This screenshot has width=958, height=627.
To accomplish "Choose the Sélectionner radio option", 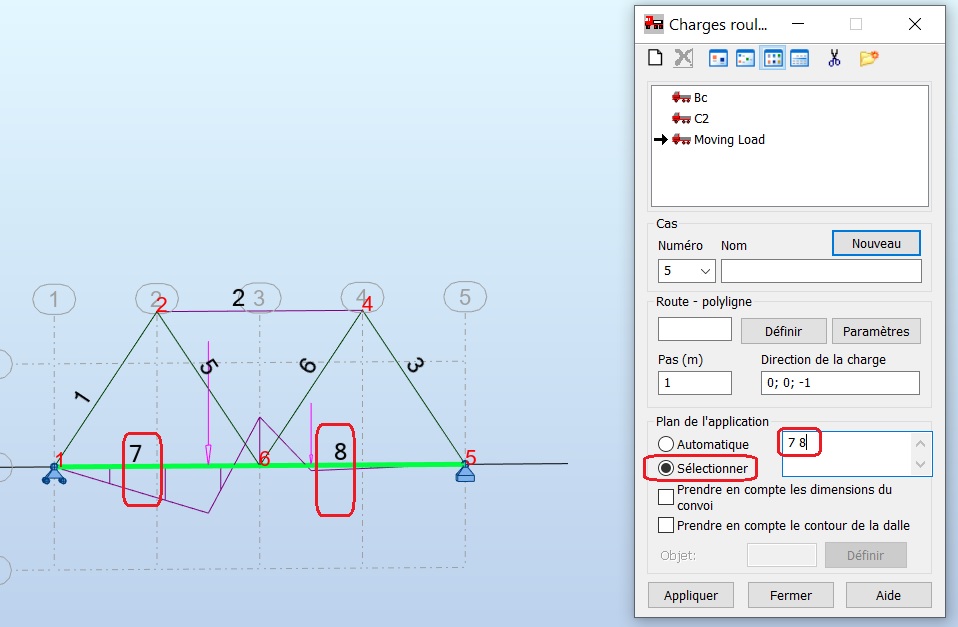I will [666, 468].
